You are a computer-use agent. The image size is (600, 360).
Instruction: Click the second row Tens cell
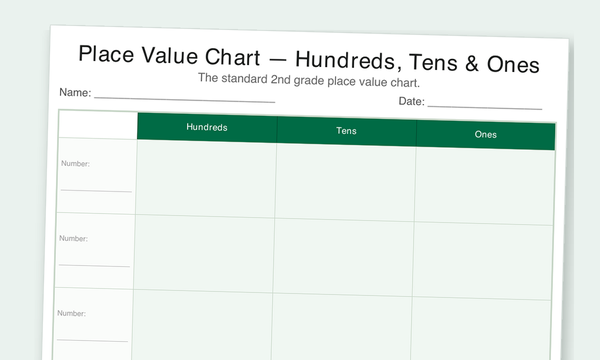pos(343,257)
